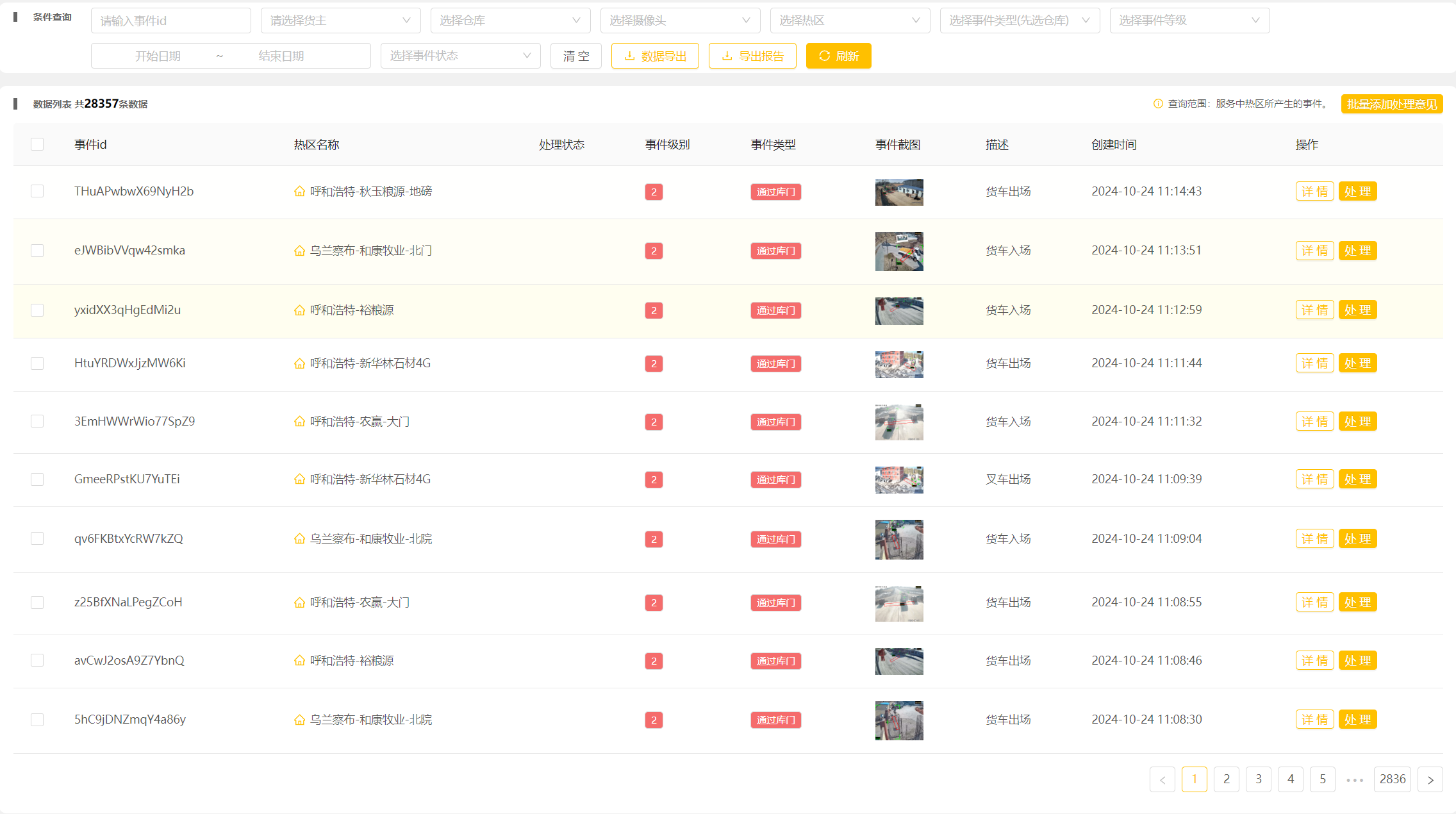Go to next page arrow
Screen dimensions: 1456x814
click(x=1430, y=779)
